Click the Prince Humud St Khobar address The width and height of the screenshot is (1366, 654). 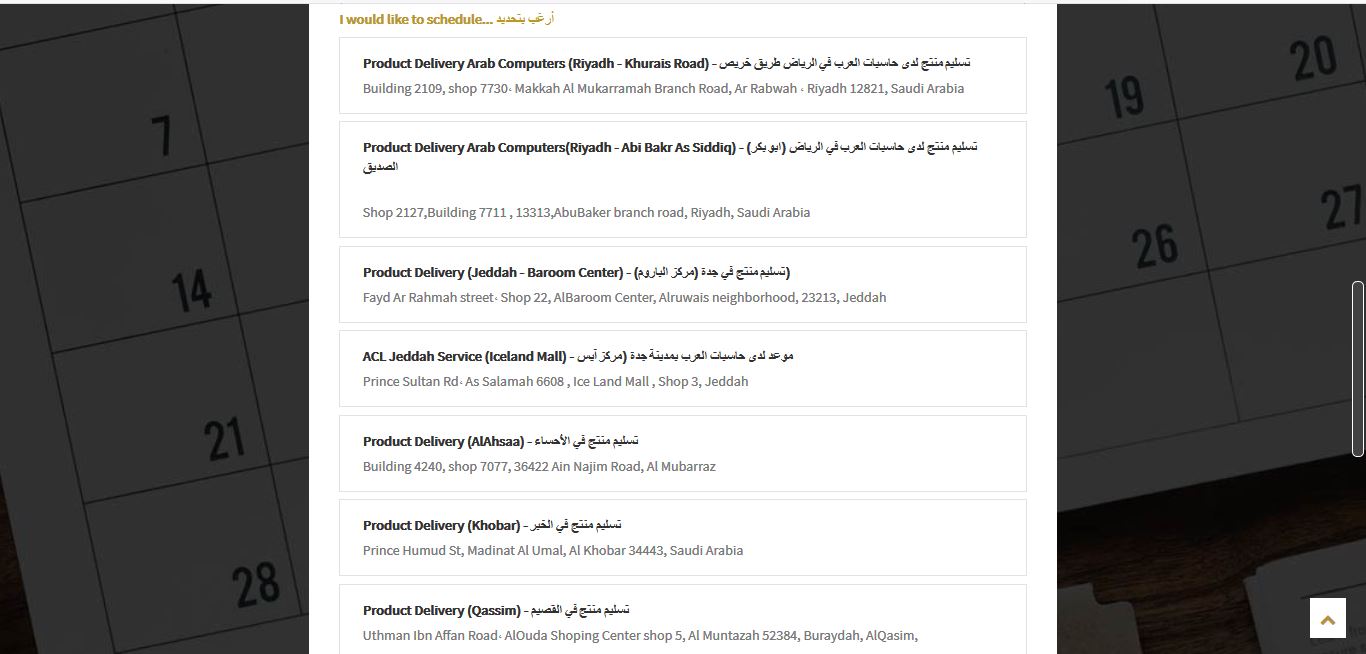552,550
